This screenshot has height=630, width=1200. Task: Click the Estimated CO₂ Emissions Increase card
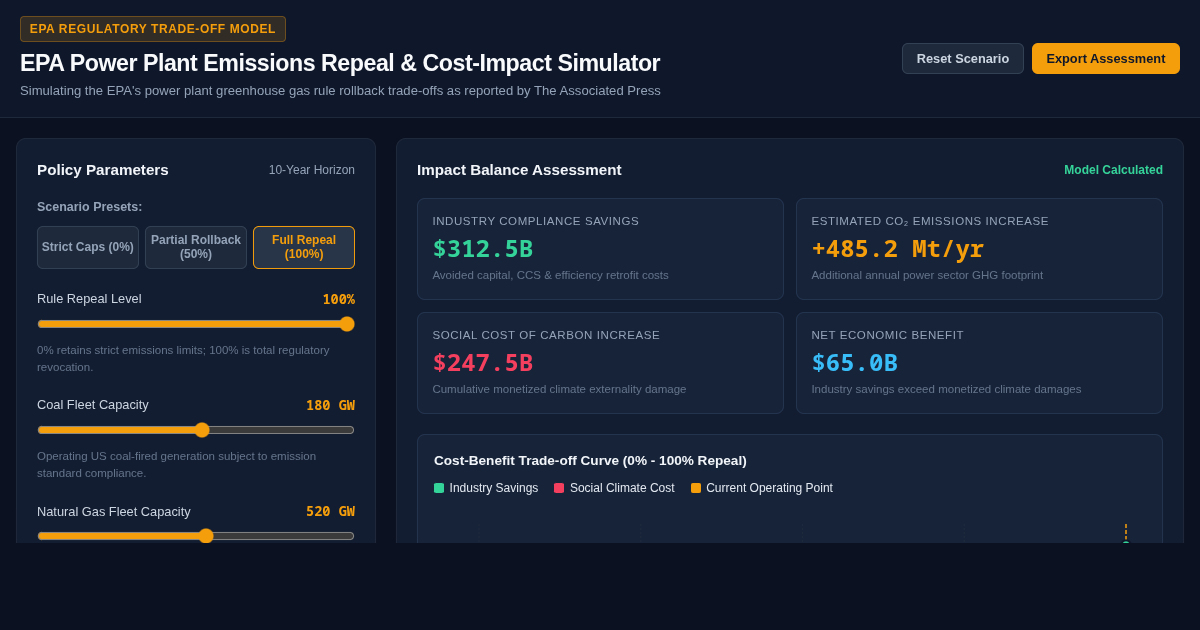(979, 249)
